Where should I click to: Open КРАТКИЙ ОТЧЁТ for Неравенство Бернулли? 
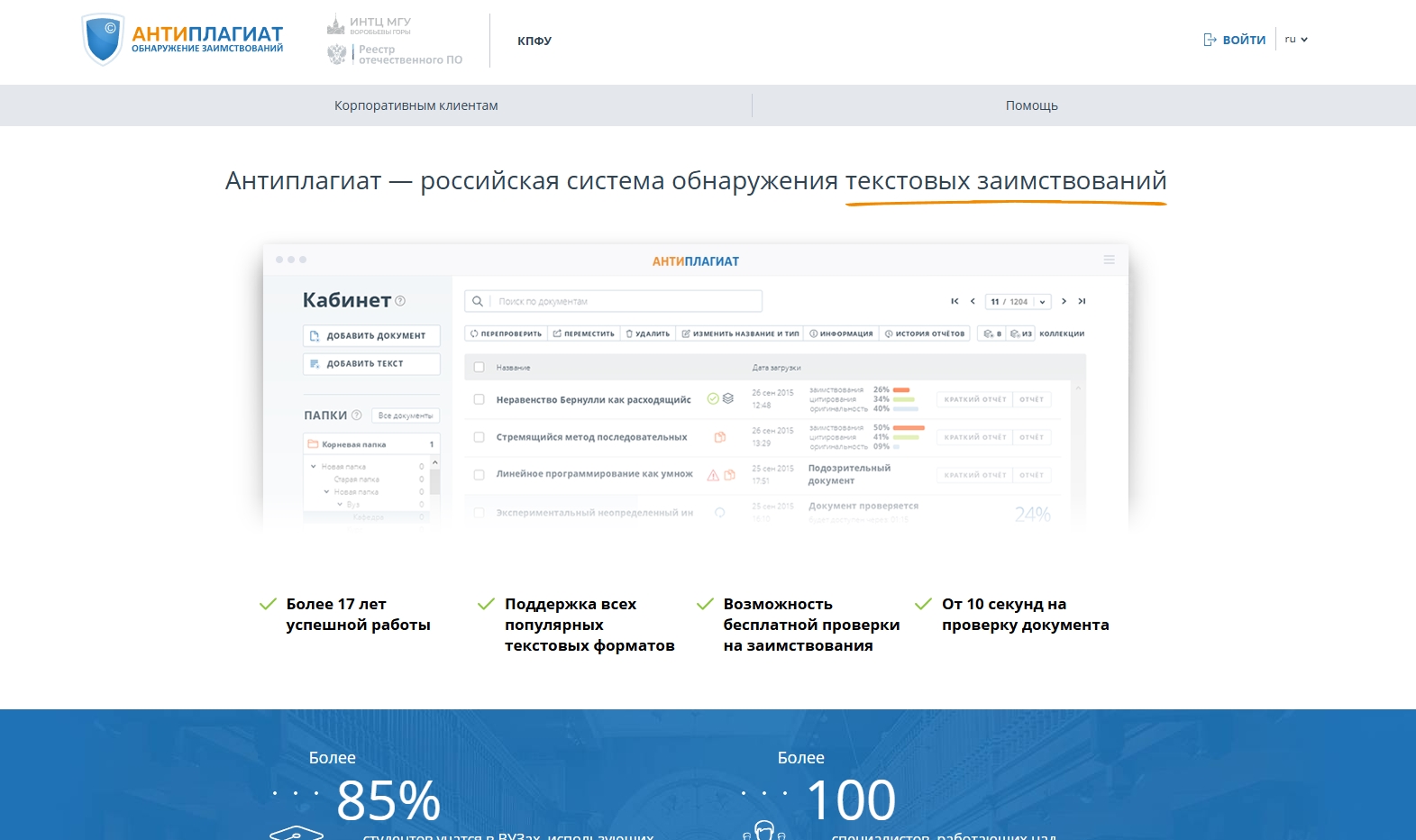pos(975,399)
